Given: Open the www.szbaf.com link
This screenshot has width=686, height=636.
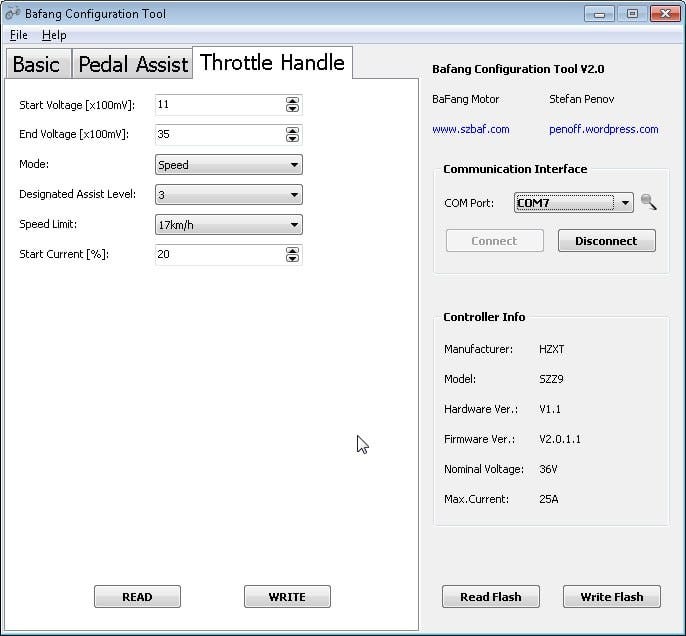Looking at the screenshot, I should coord(471,129).
